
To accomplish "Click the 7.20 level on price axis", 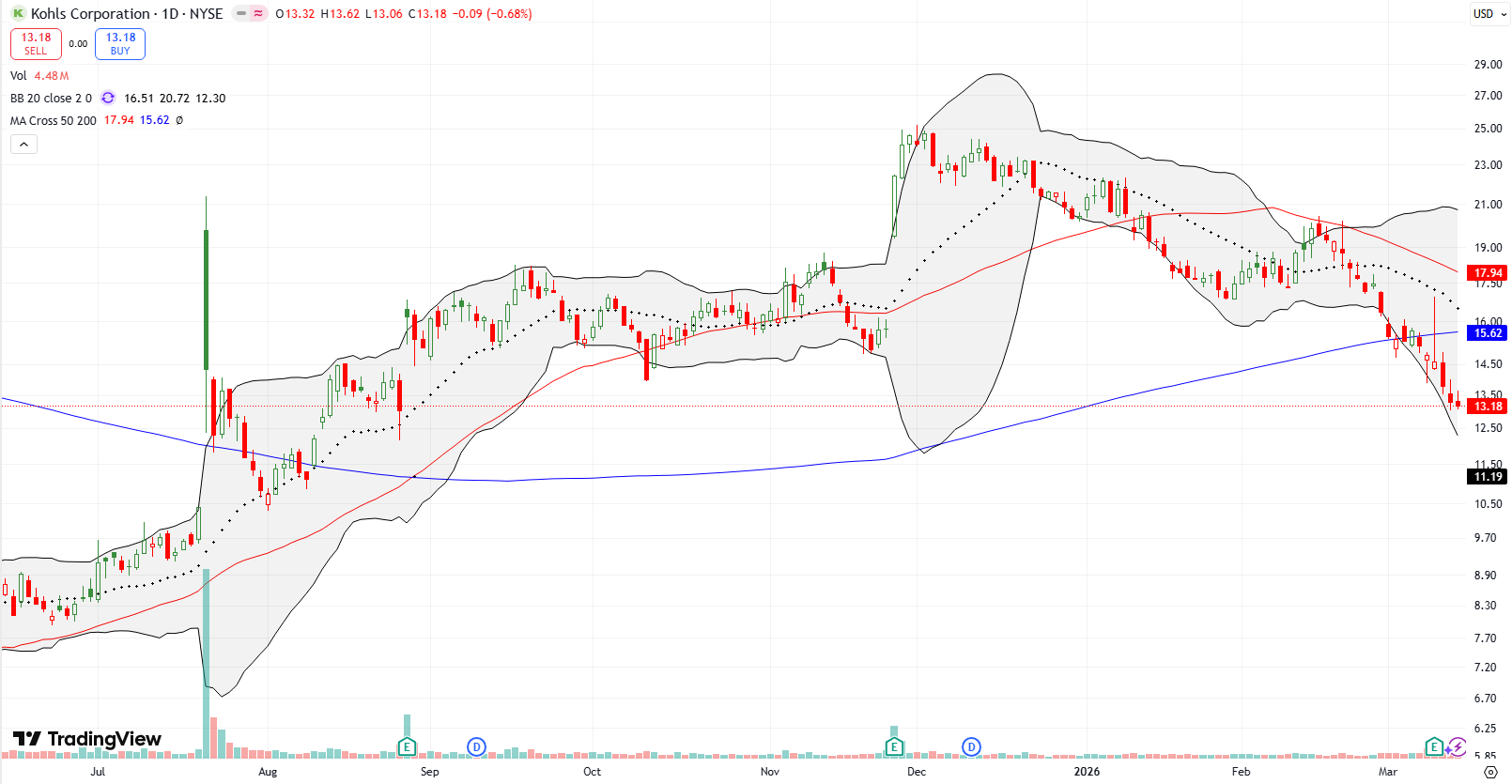I will pos(1486,668).
